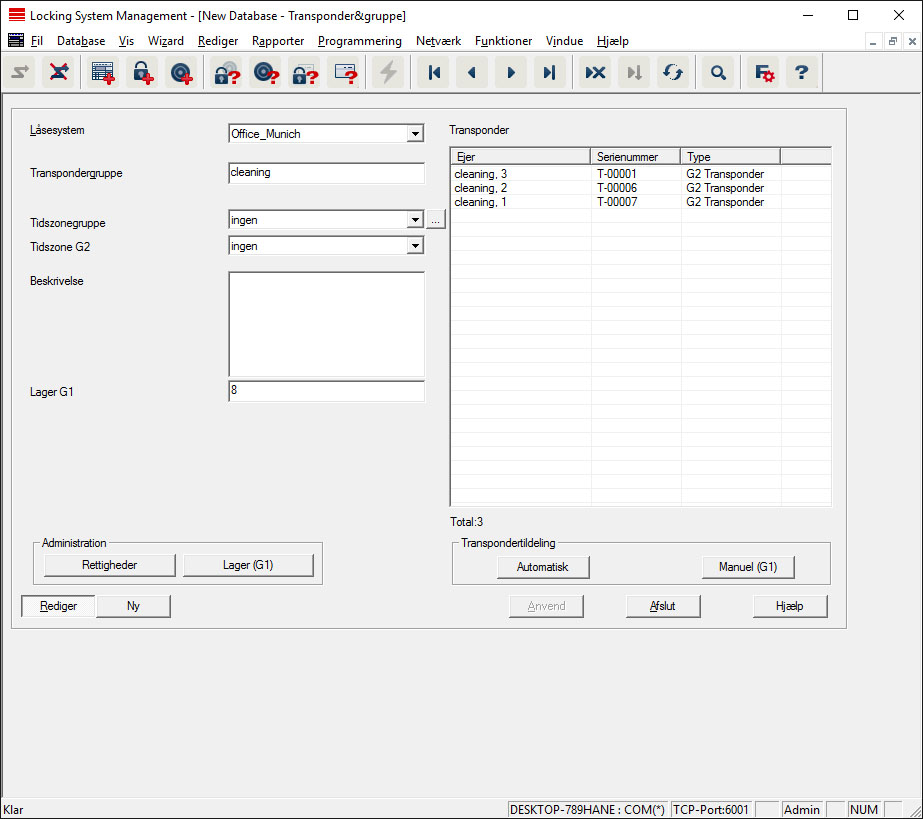Click the refresh toolbar icon
This screenshot has height=819, width=923.
673,73
